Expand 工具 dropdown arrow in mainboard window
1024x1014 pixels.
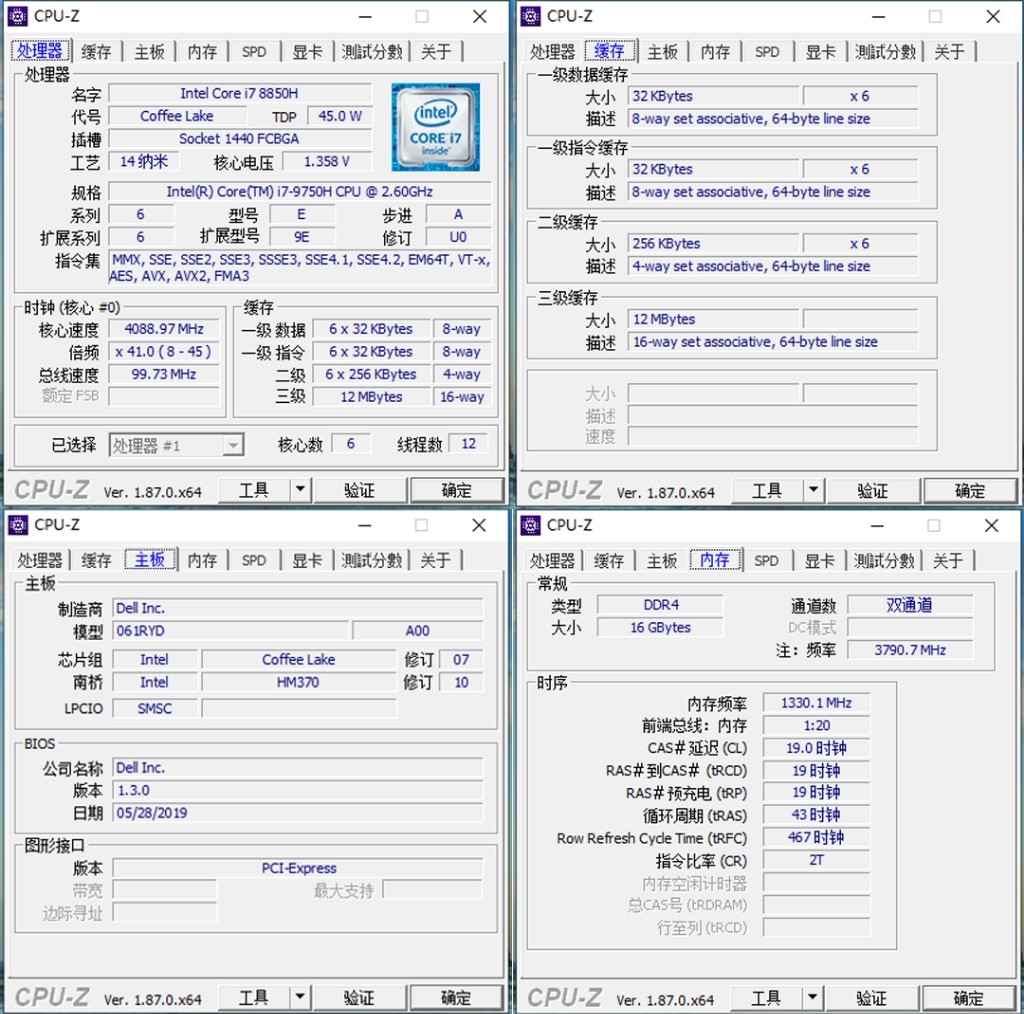coord(300,997)
